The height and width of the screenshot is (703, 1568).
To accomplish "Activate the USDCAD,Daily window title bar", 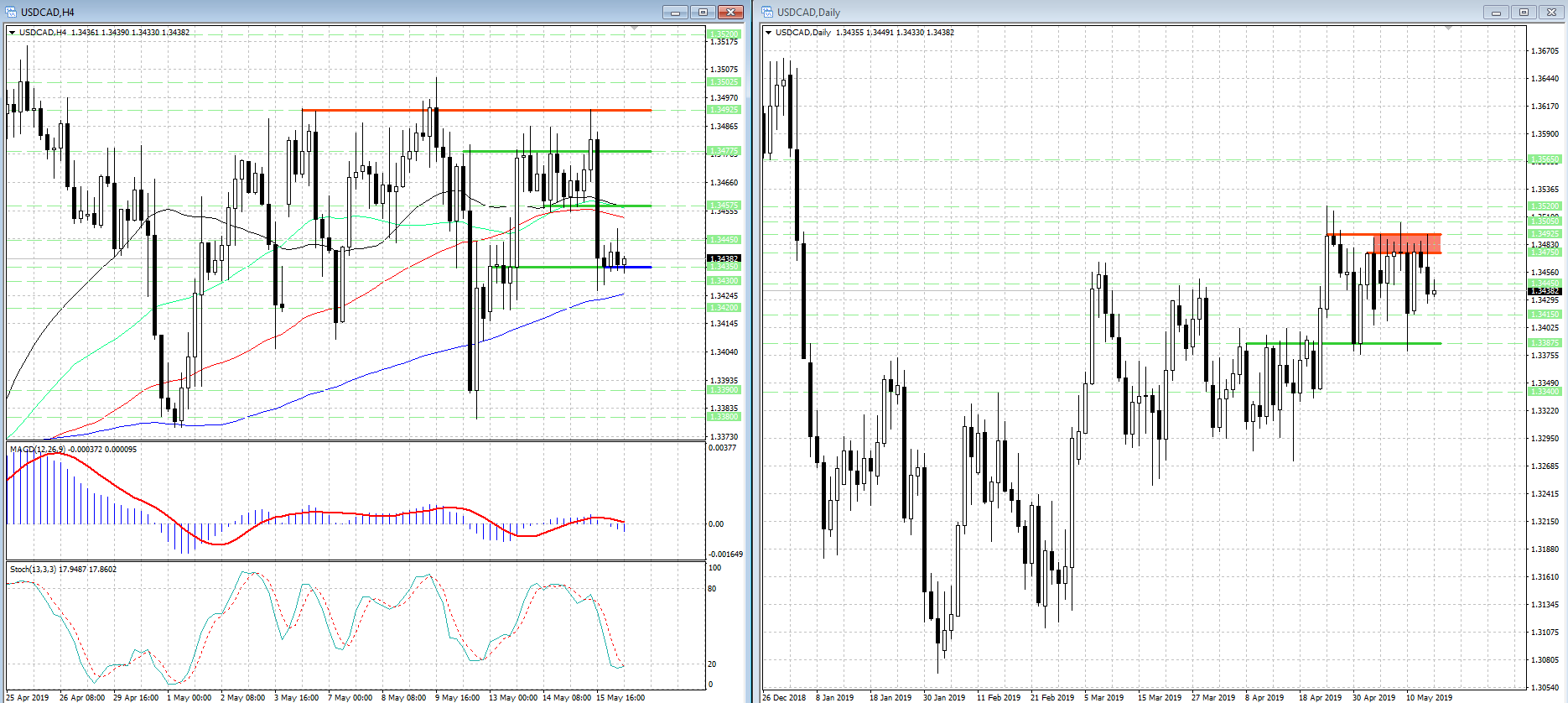I will tap(1090, 12).
